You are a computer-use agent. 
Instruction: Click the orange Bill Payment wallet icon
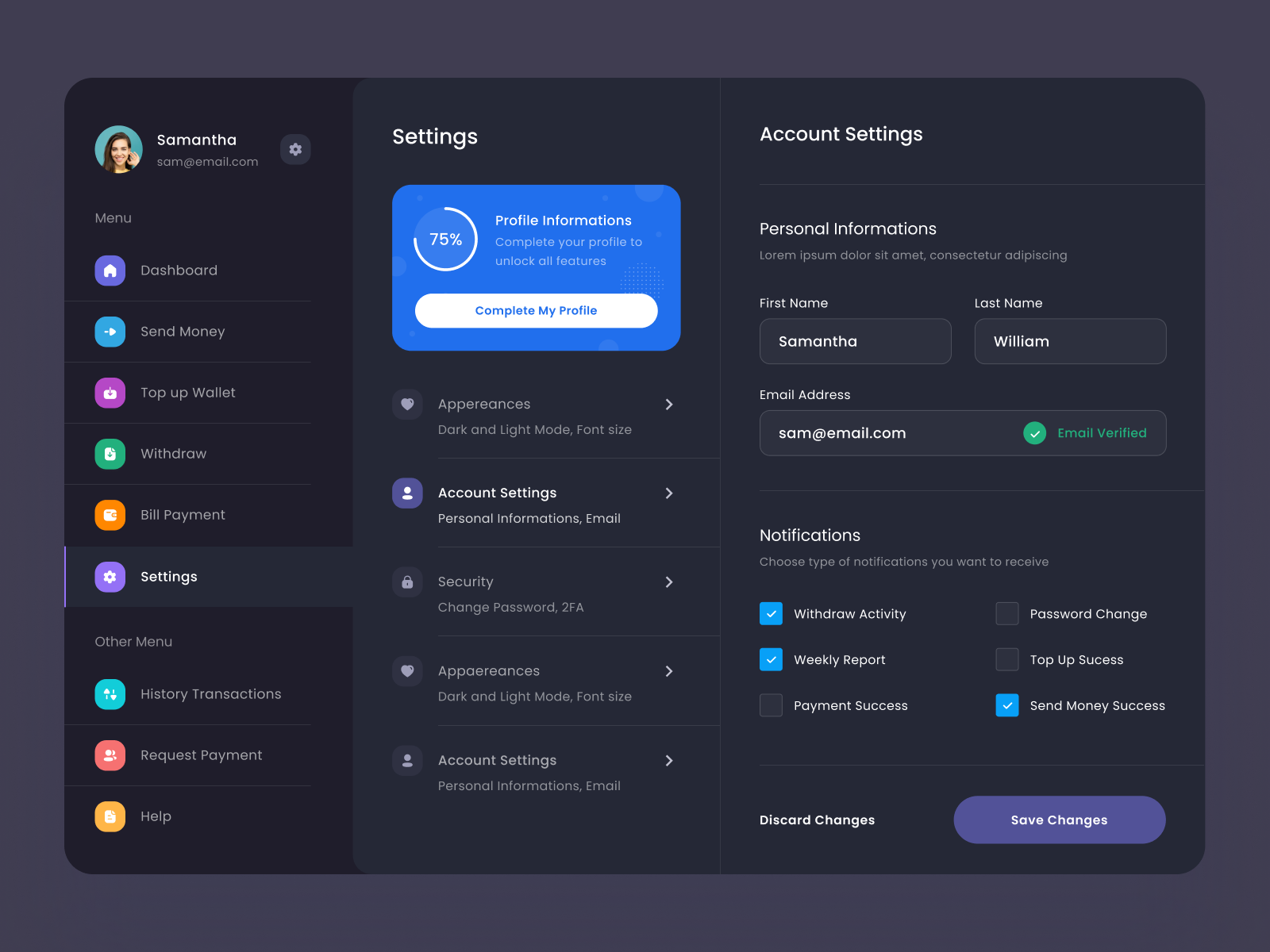[x=110, y=515]
